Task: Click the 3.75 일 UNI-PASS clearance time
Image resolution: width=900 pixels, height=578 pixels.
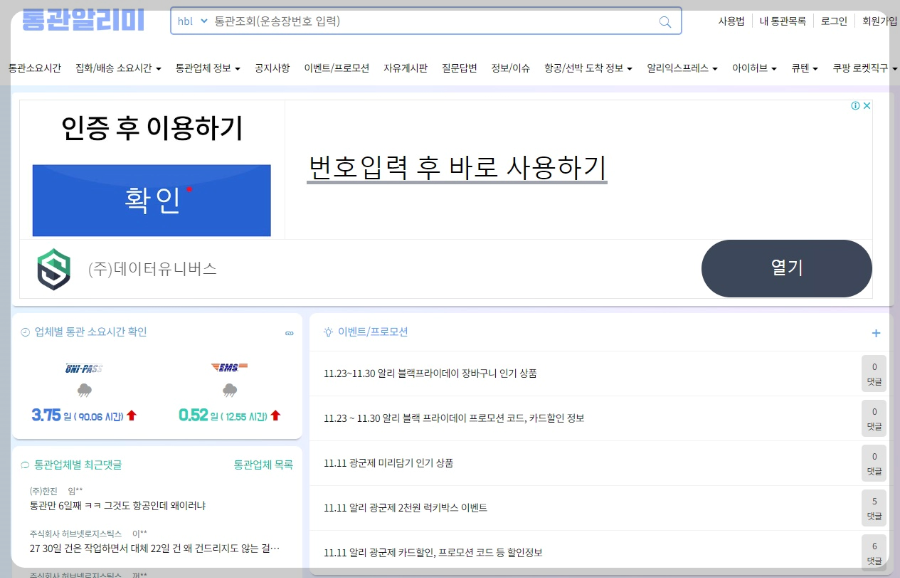Action: (x=84, y=415)
